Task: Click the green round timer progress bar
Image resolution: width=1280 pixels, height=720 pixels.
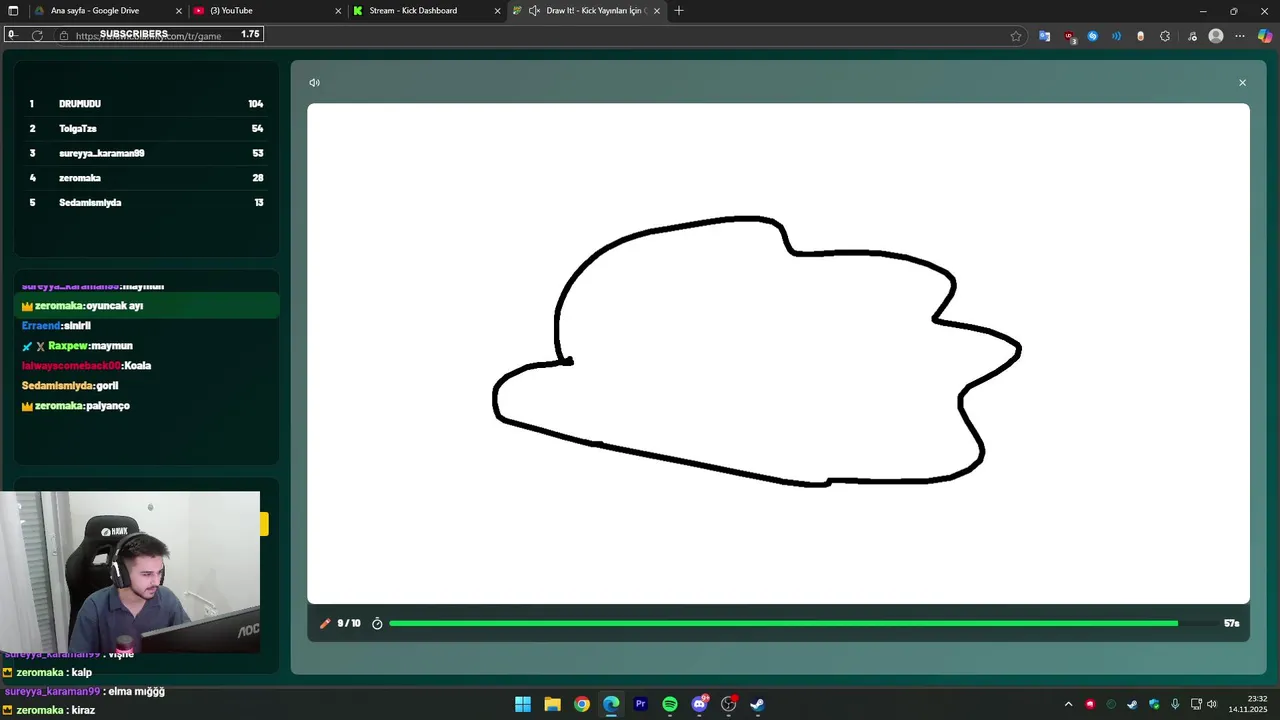Action: point(783,623)
